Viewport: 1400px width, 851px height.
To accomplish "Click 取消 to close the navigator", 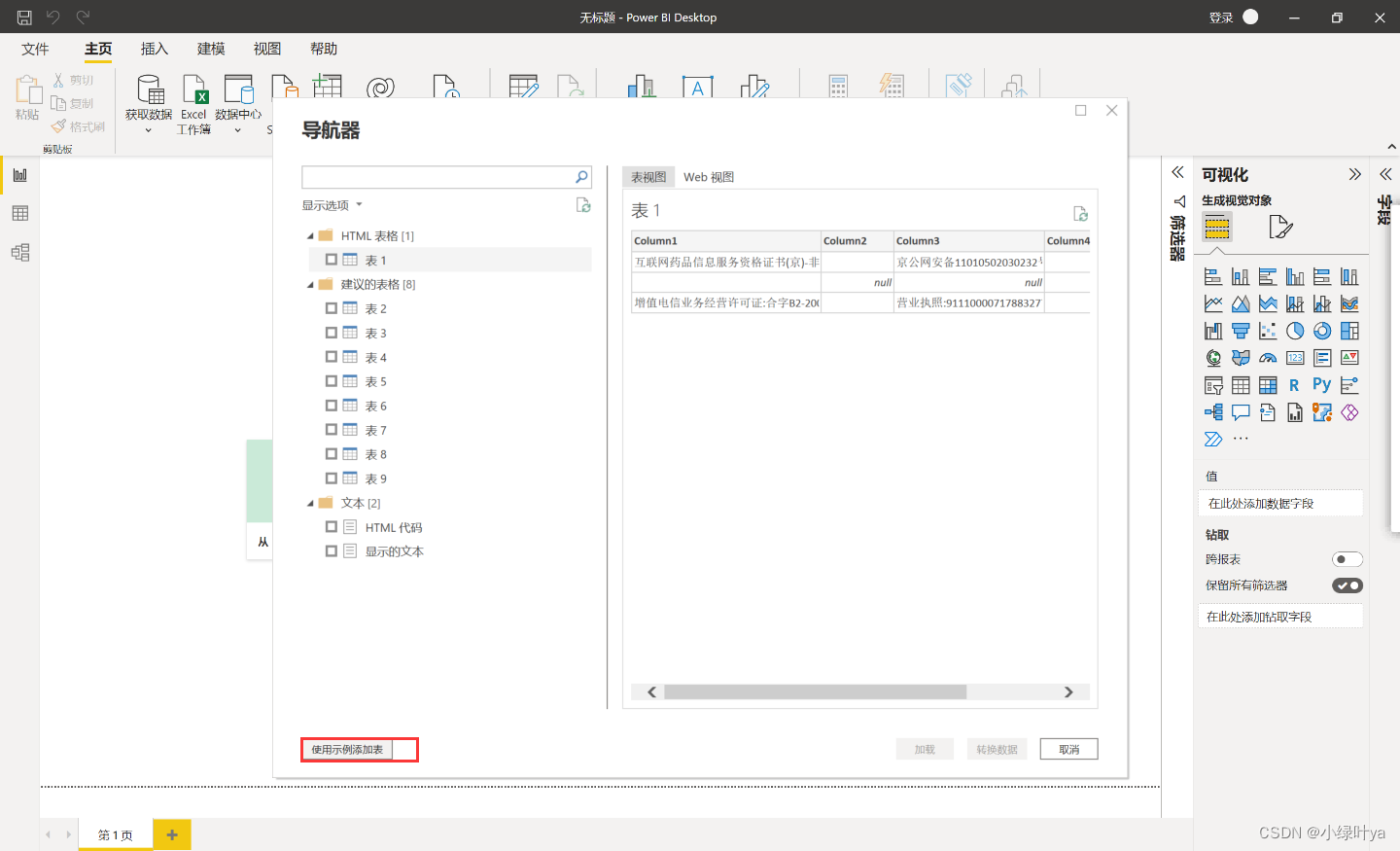I will (x=1068, y=749).
